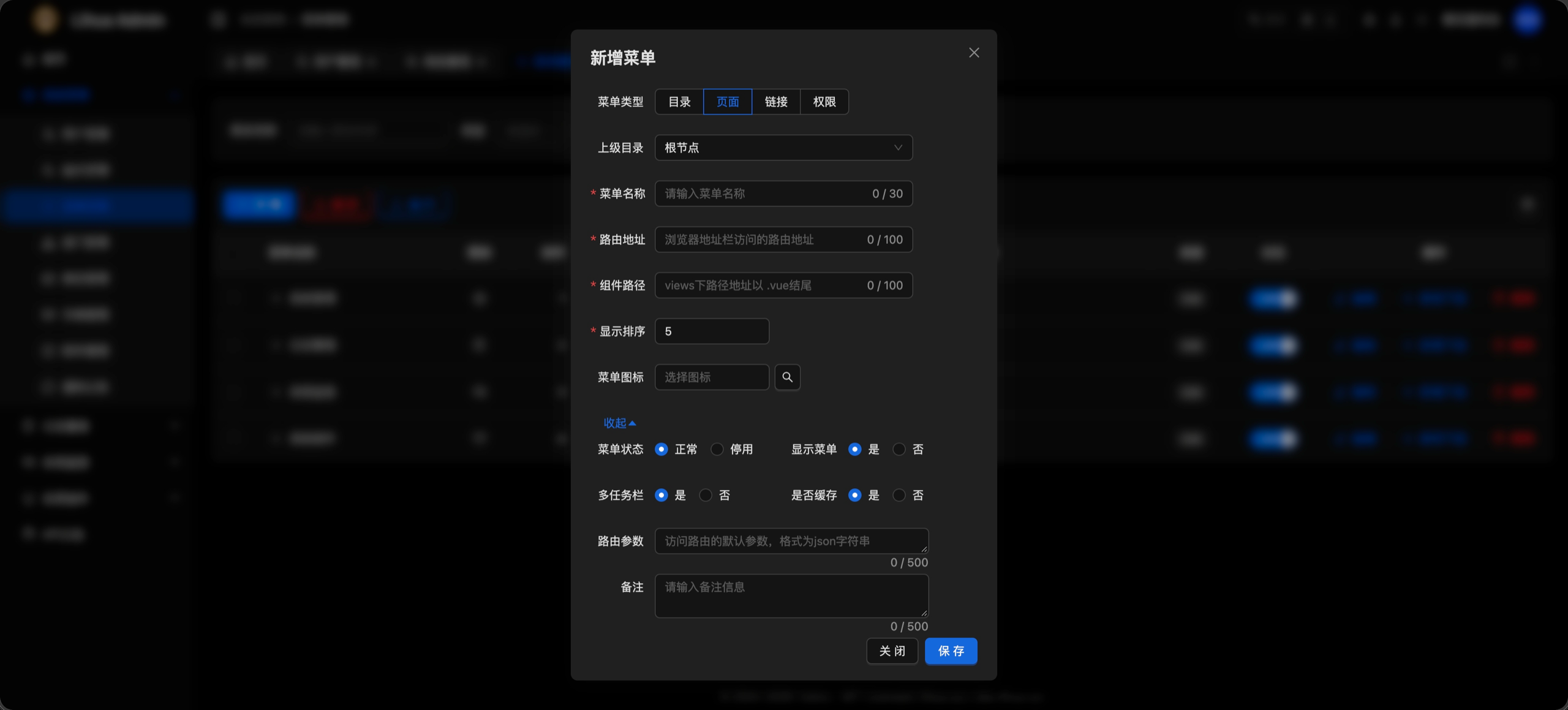Select the 页面 menu type tab
Viewport: 1568px width, 710px height.
click(728, 102)
